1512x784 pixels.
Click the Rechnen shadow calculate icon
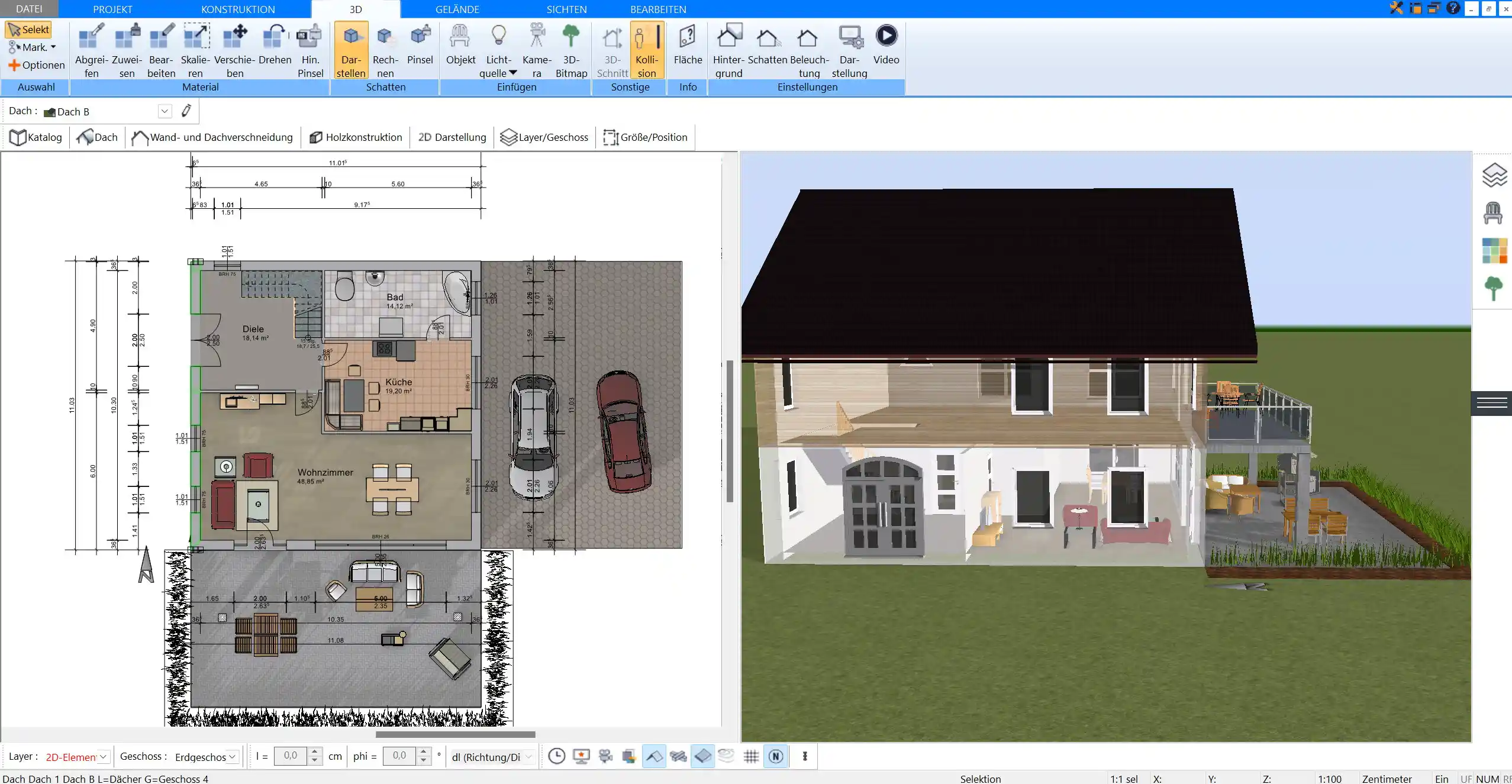[x=385, y=50]
